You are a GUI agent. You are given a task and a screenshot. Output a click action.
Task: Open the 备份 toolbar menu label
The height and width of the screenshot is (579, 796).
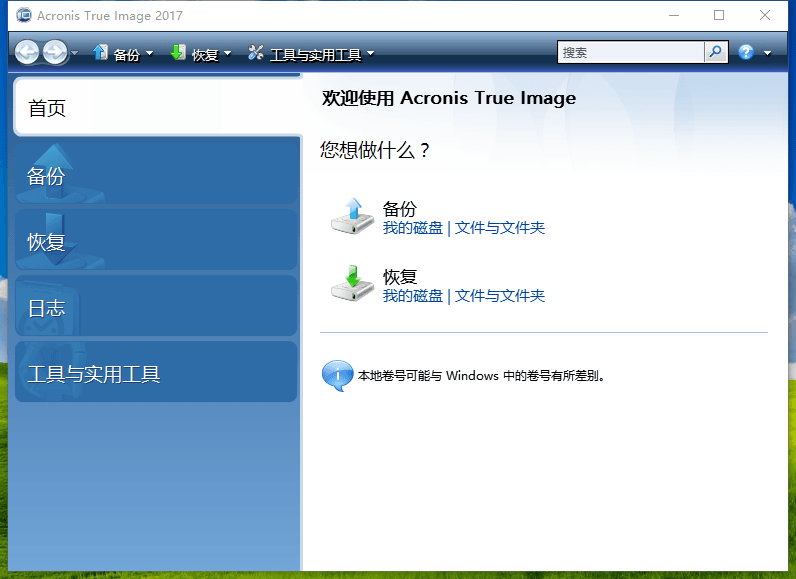click(127, 54)
